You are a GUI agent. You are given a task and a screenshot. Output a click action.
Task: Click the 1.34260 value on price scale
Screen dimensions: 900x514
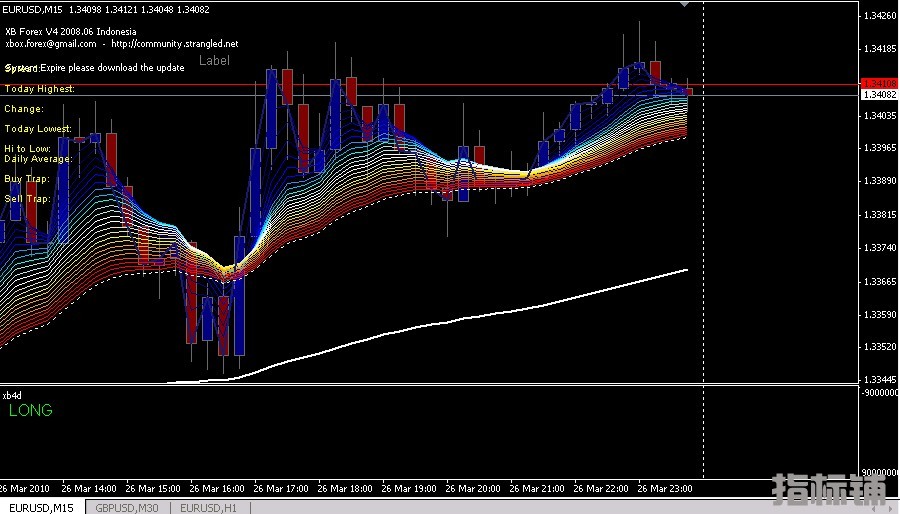(x=880, y=15)
